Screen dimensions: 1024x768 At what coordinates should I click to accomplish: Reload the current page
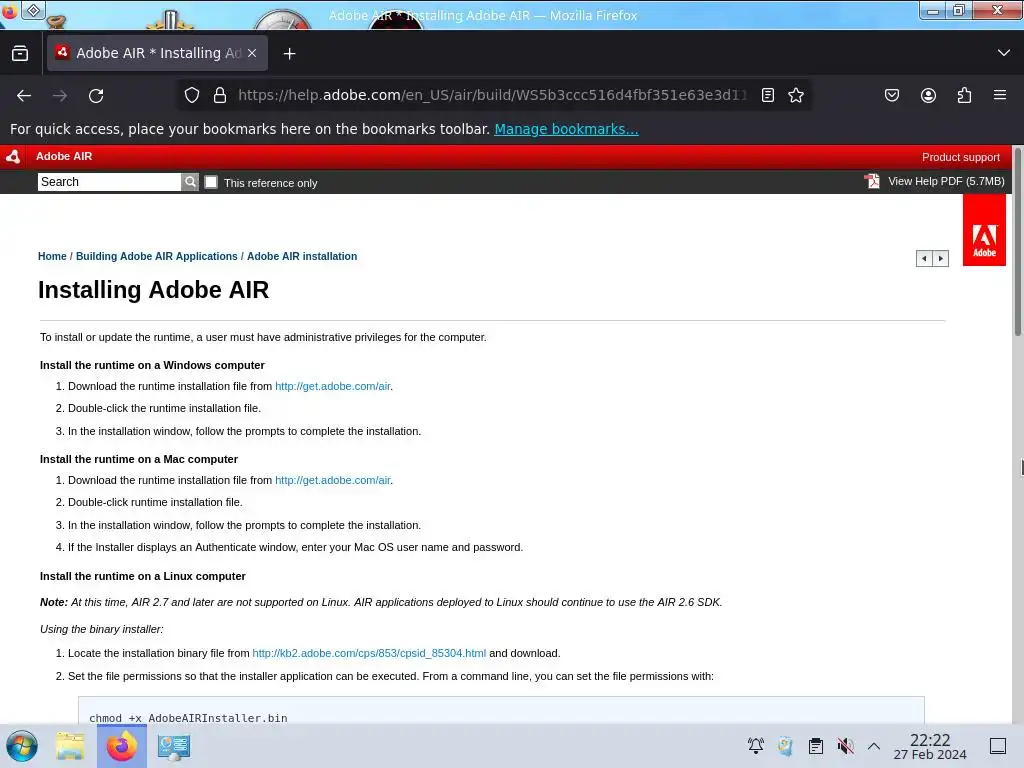(x=96, y=95)
